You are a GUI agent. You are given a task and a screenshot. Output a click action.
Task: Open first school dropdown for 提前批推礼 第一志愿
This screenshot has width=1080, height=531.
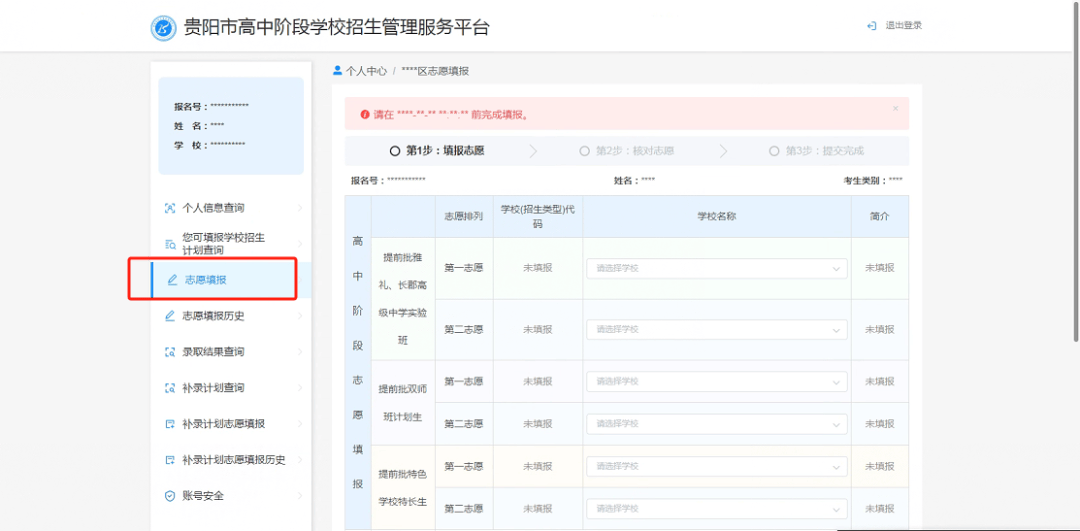716,268
